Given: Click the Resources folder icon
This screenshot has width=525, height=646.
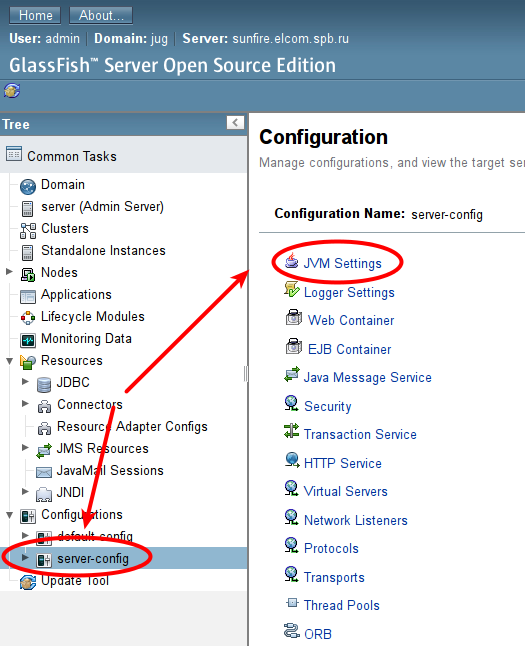Looking at the screenshot, I should coord(28,362).
